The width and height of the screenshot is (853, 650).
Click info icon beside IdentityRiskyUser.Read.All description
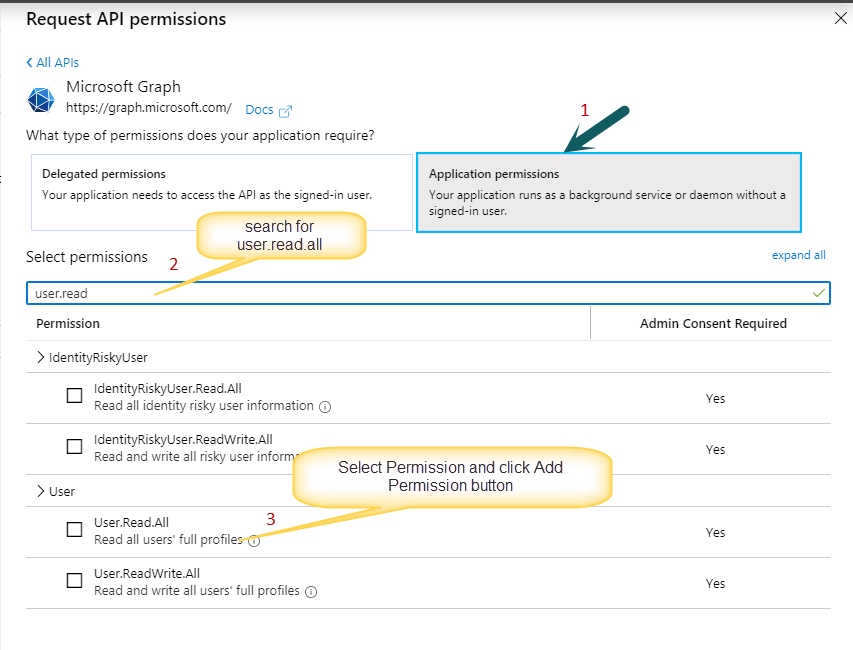pyautogui.click(x=325, y=407)
